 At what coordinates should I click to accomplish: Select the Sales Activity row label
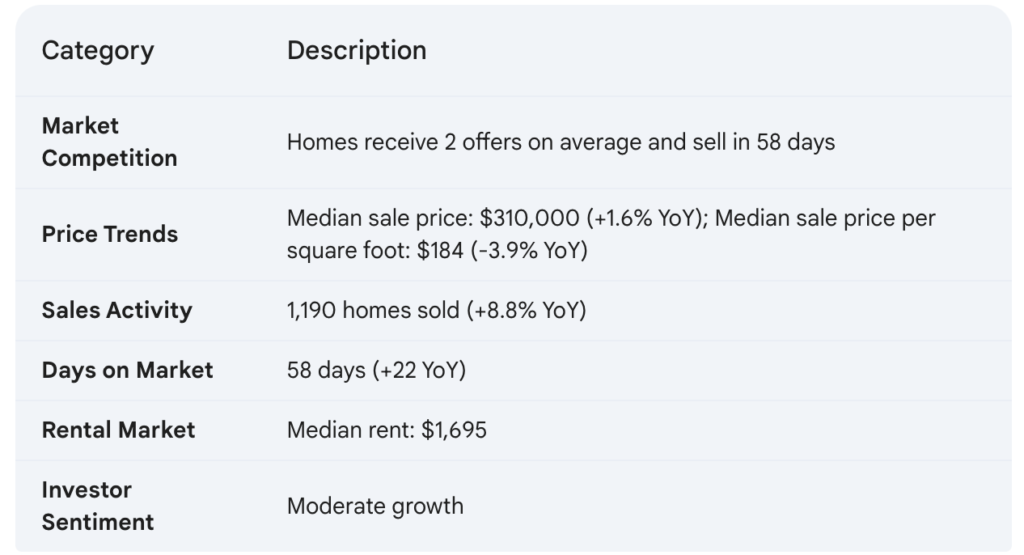[117, 310]
